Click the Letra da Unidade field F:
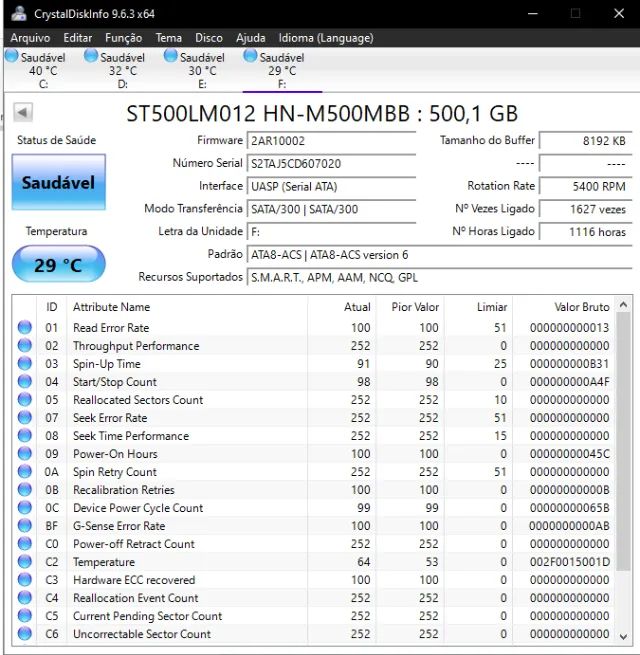This screenshot has height=655, width=640. click(x=332, y=232)
